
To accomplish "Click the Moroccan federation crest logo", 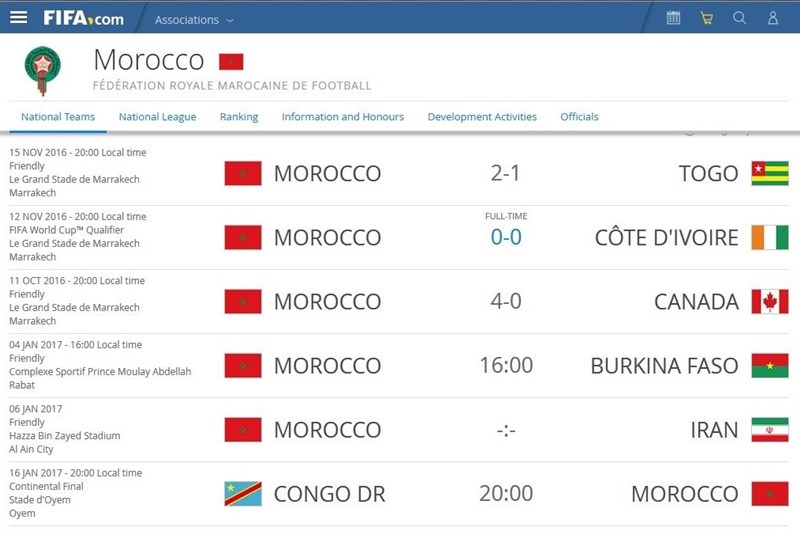I will coord(42,69).
